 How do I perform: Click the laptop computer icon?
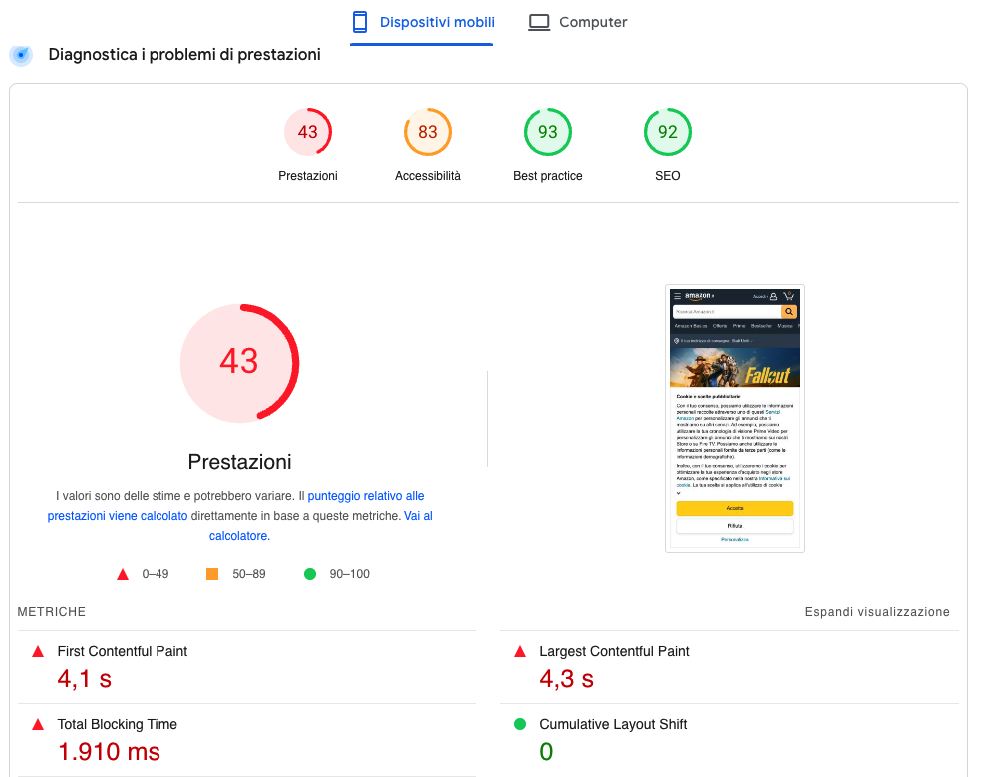click(x=538, y=23)
